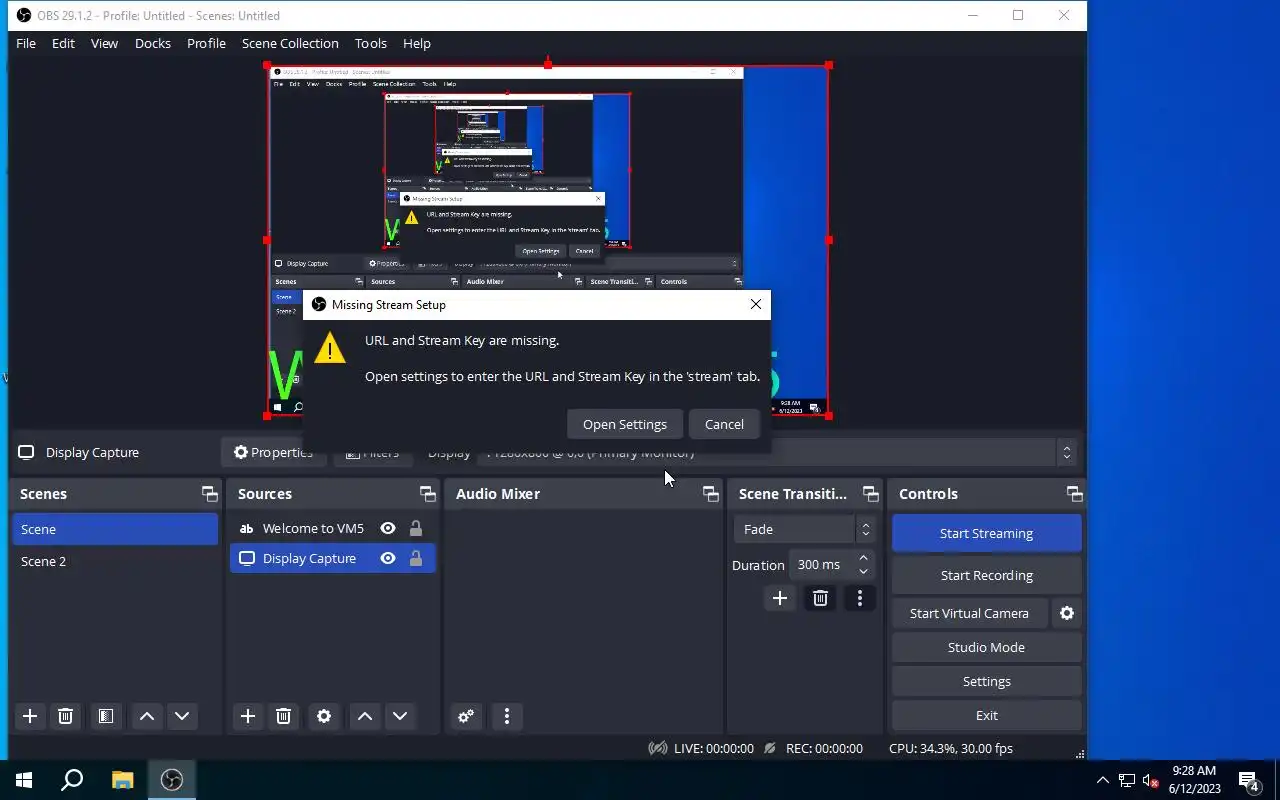The height and width of the screenshot is (800, 1280).
Task: Pop out the Controls dock
Action: (1075, 494)
